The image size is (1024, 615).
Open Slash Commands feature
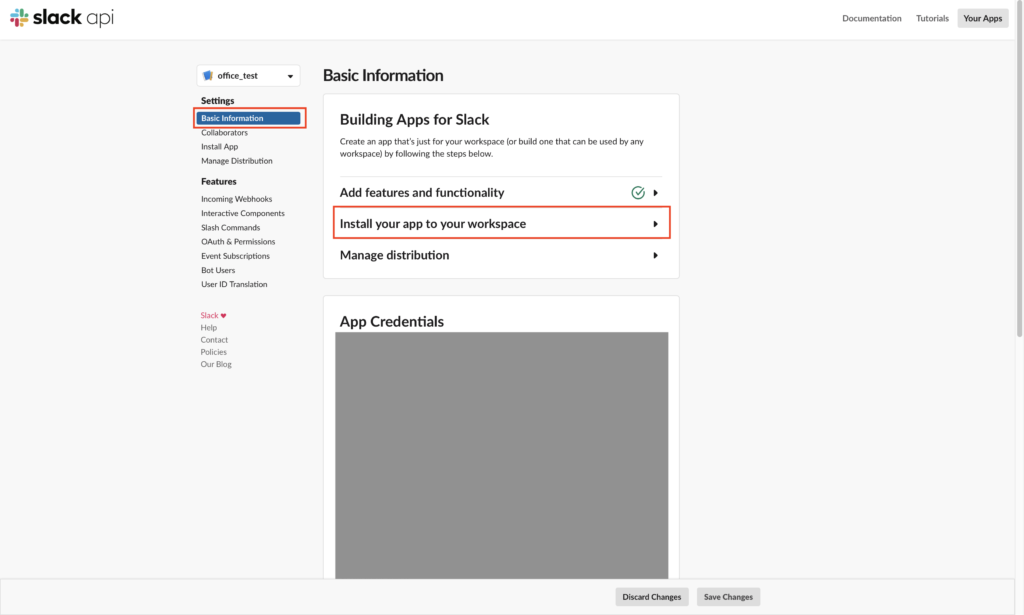click(230, 228)
